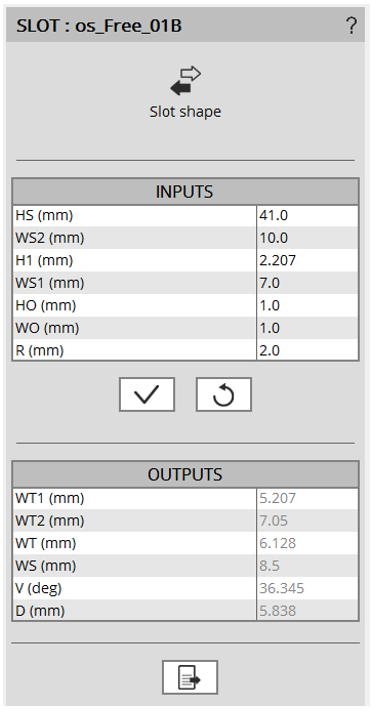Screen dimensions: 379x714
Task: Click the export document icon button
Action: (190, 677)
